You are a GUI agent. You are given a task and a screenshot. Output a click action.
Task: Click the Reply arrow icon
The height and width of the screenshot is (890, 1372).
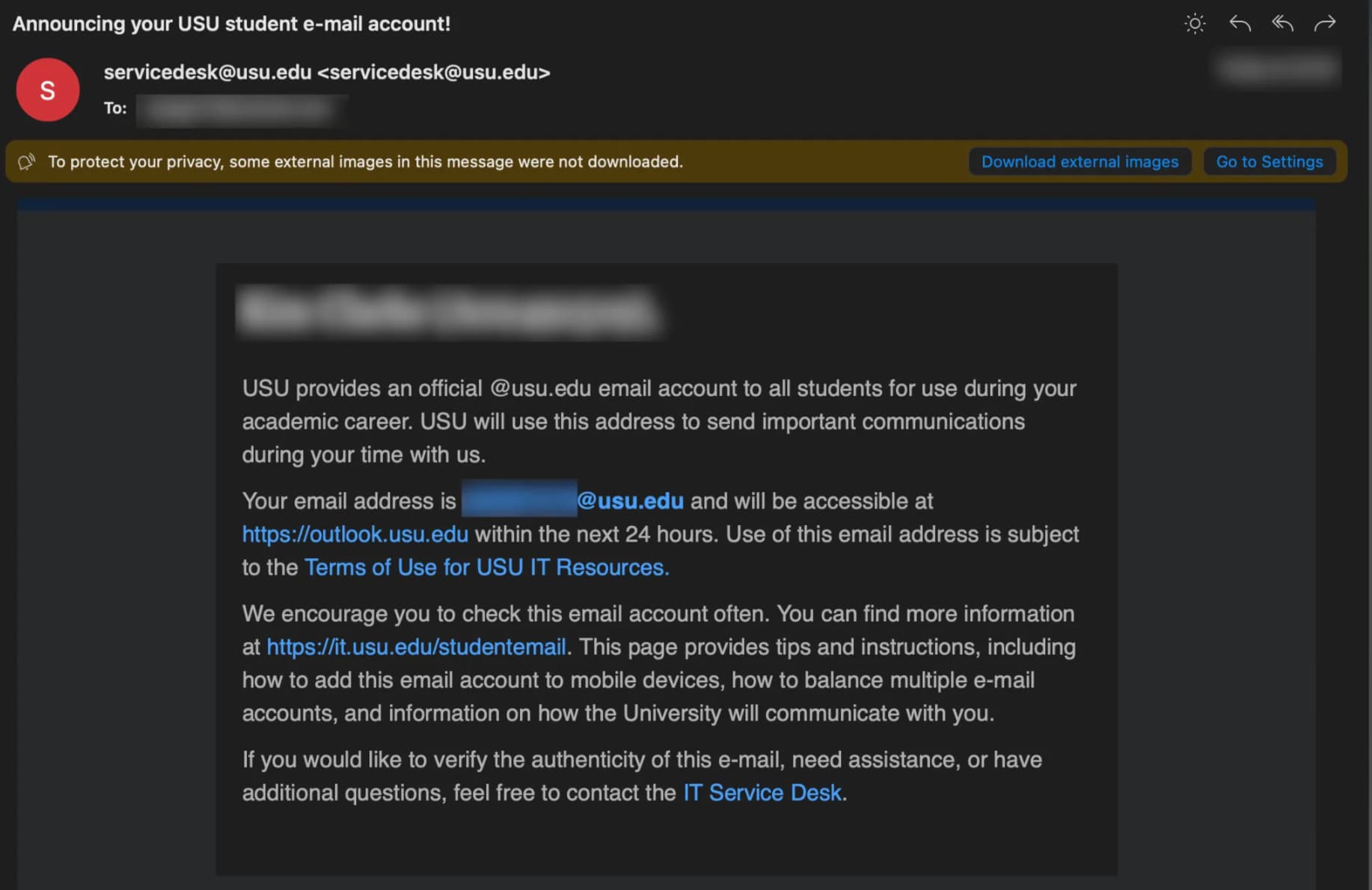pyautogui.click(x=1240, y=24)
